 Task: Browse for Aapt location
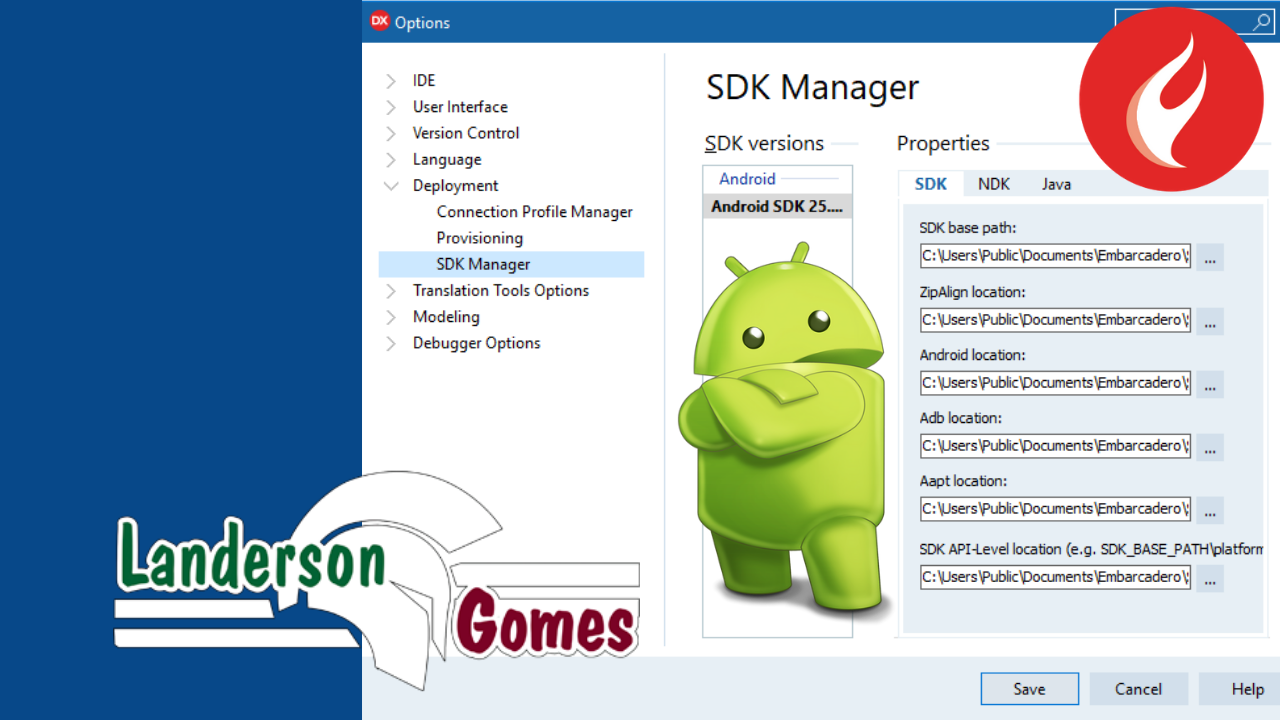coord(1210,510)
